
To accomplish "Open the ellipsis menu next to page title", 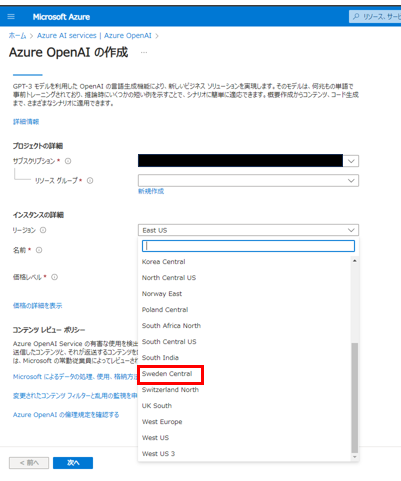I will click(144, 53).
